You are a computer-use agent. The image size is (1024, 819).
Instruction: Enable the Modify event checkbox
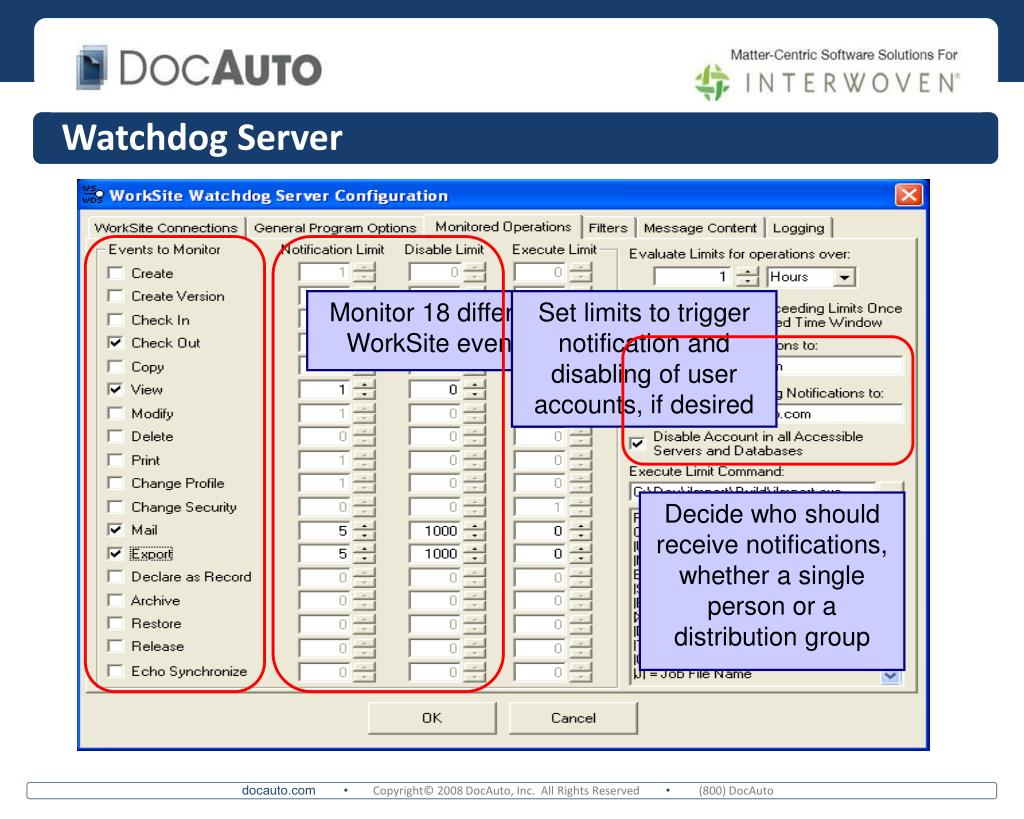(x=116, y=413)
